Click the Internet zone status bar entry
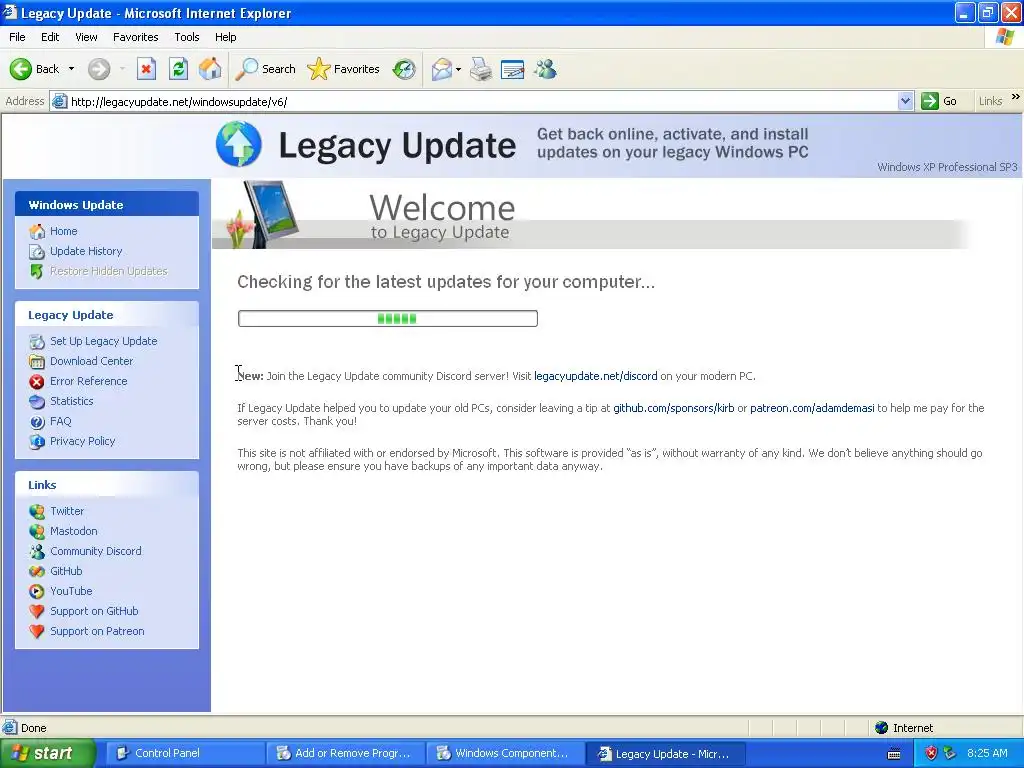 click(905, 728)
